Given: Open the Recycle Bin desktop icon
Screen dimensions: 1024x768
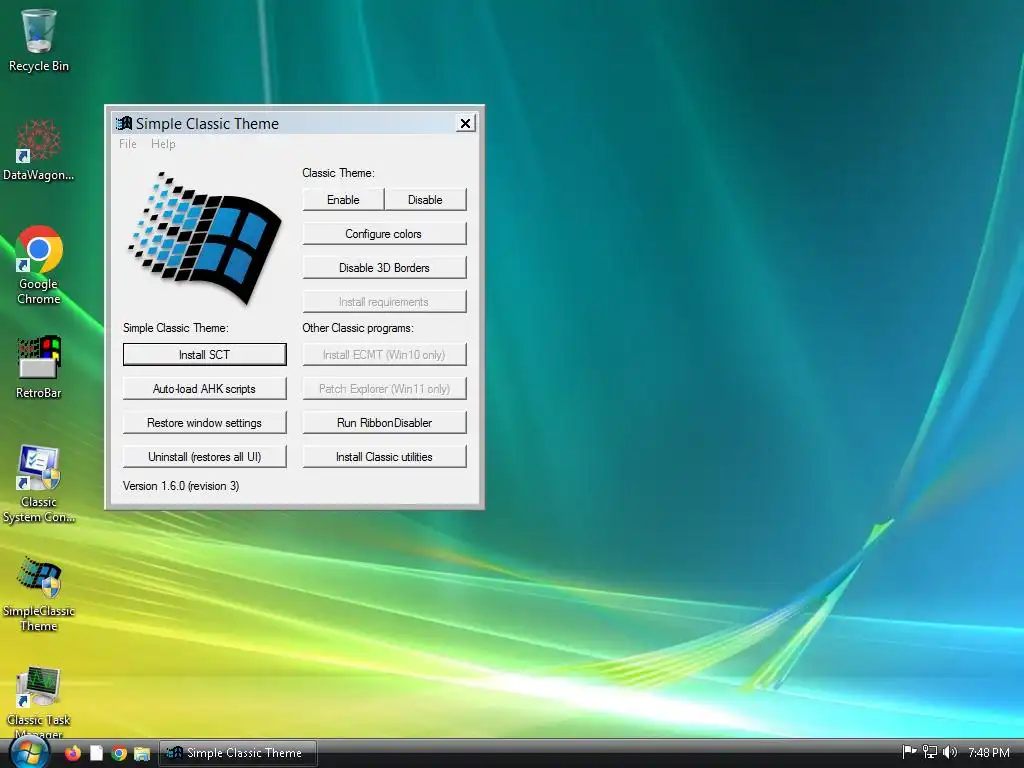Looking at the screenshot, I should [x=39, y=39].
